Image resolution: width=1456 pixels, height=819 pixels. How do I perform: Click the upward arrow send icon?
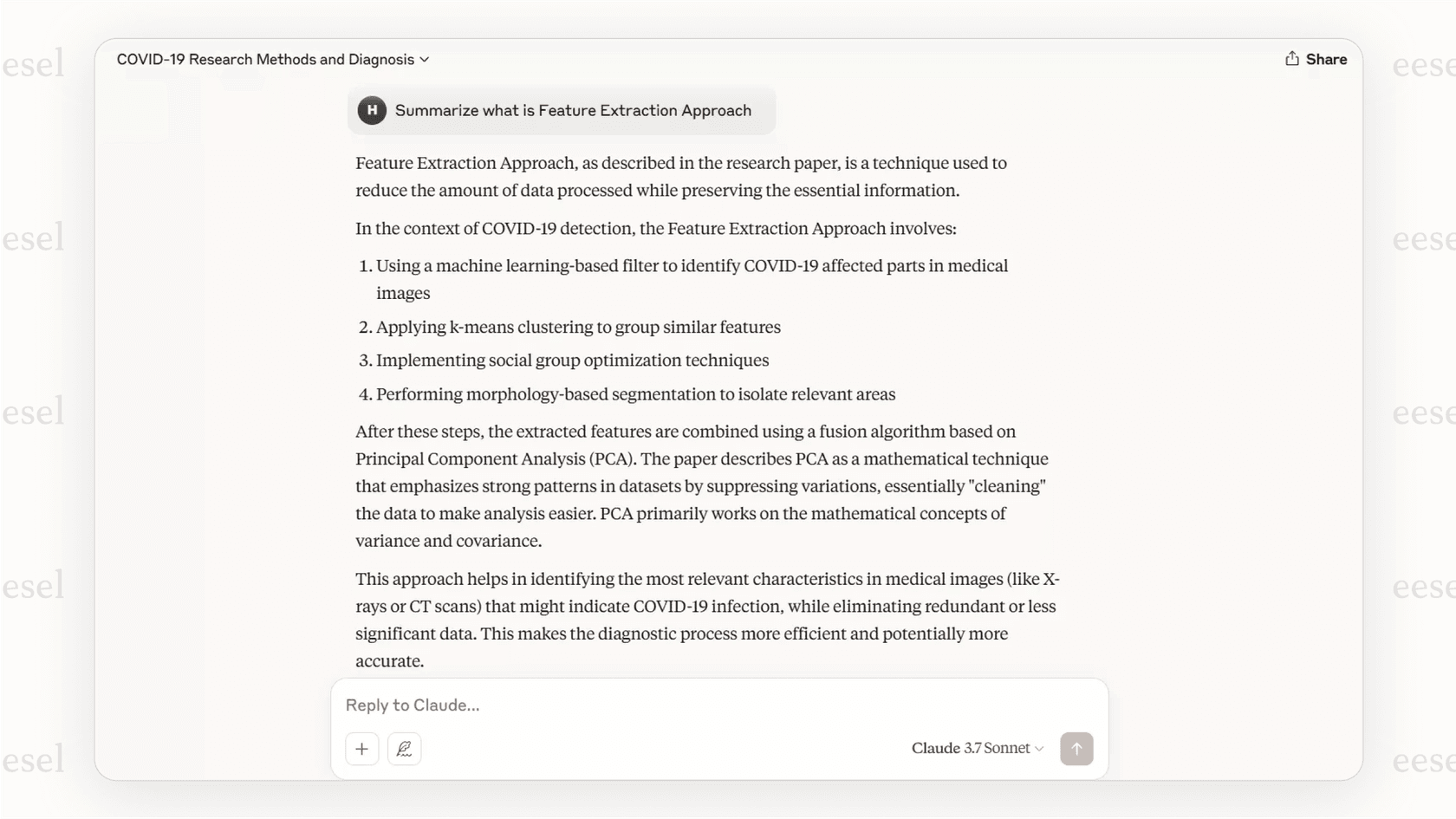[1076, 748]
